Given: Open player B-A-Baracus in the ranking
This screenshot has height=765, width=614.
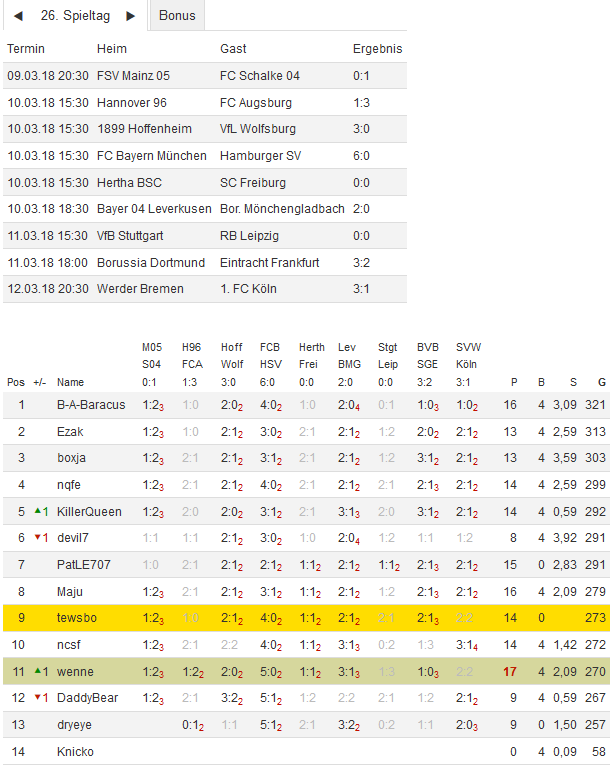Looking at the screenshot, I should click(91, 405).
